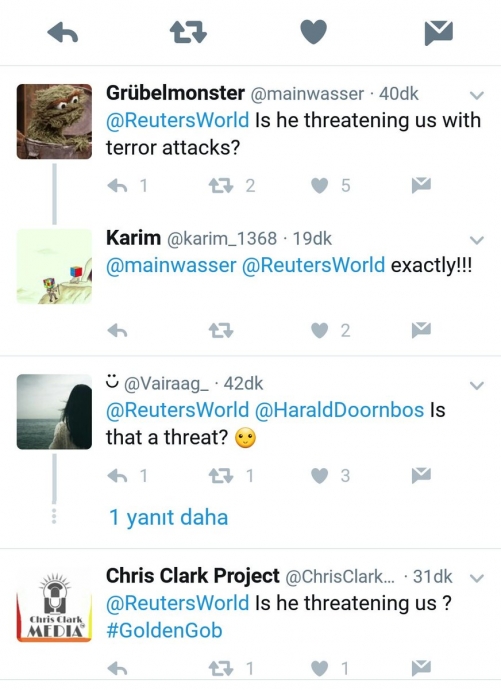Image resolution: width=501 pixels, height=690 pixels.
Task: Open options chevron on Grübelmonster's tweet
Action: tap(477, 95)
